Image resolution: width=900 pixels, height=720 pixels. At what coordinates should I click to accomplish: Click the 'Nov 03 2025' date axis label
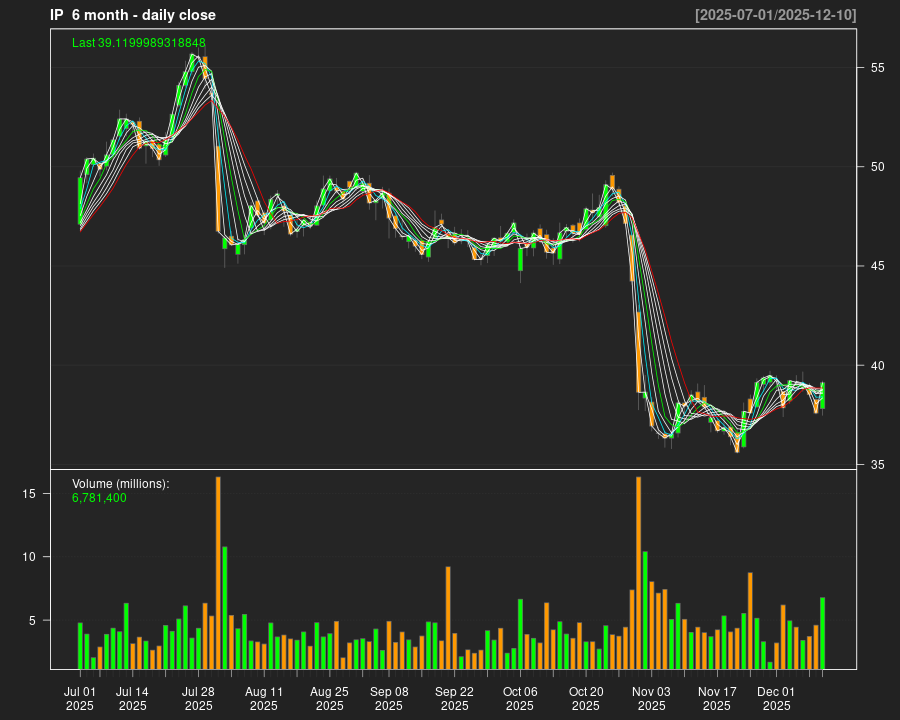(651, 698)
